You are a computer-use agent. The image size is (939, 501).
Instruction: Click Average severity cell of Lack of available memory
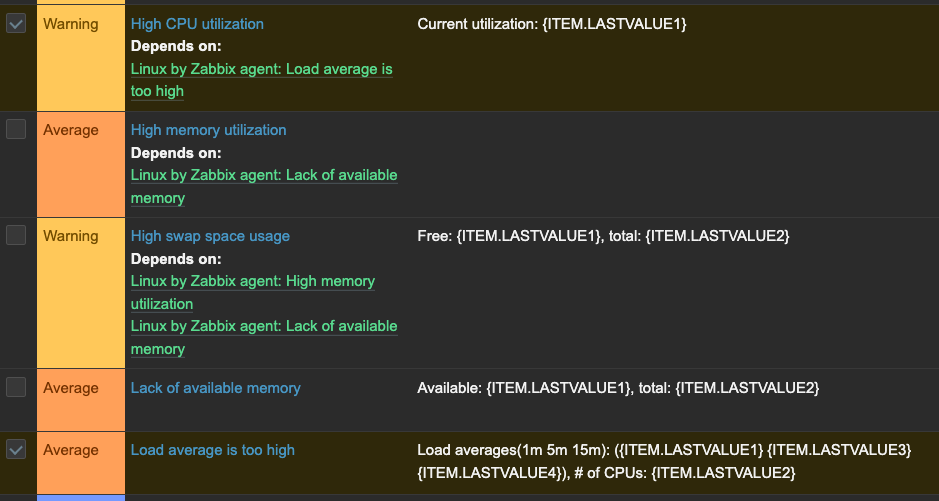coord(81,400)
